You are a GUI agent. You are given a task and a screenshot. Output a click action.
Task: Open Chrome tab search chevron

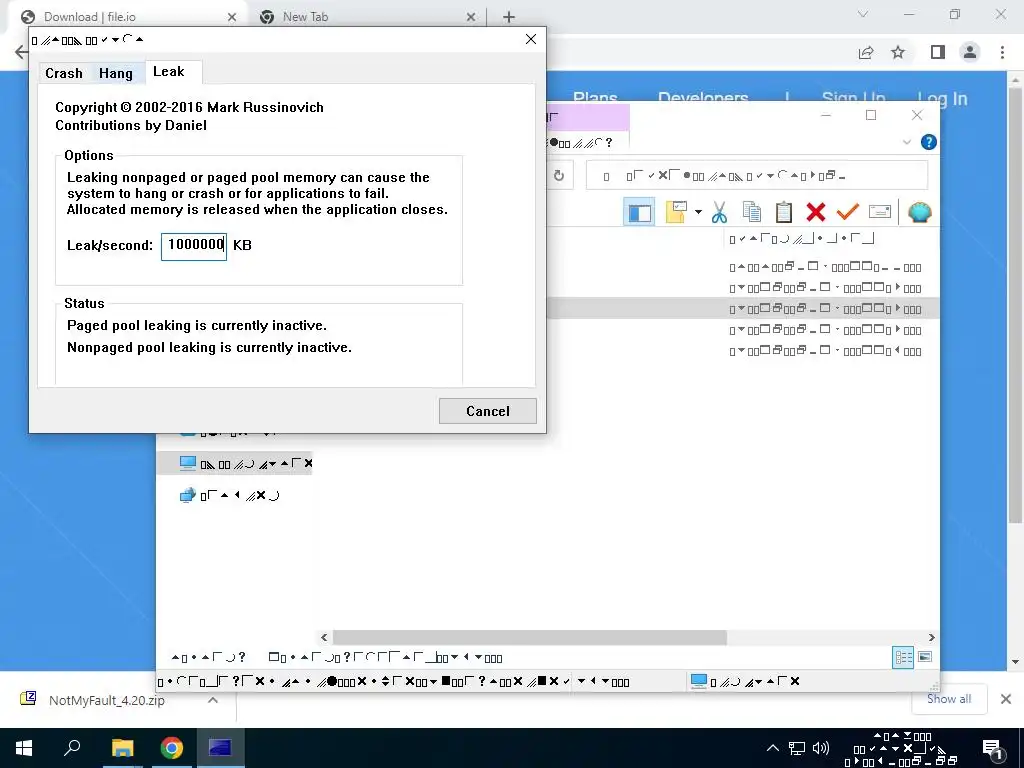[863, 14]
